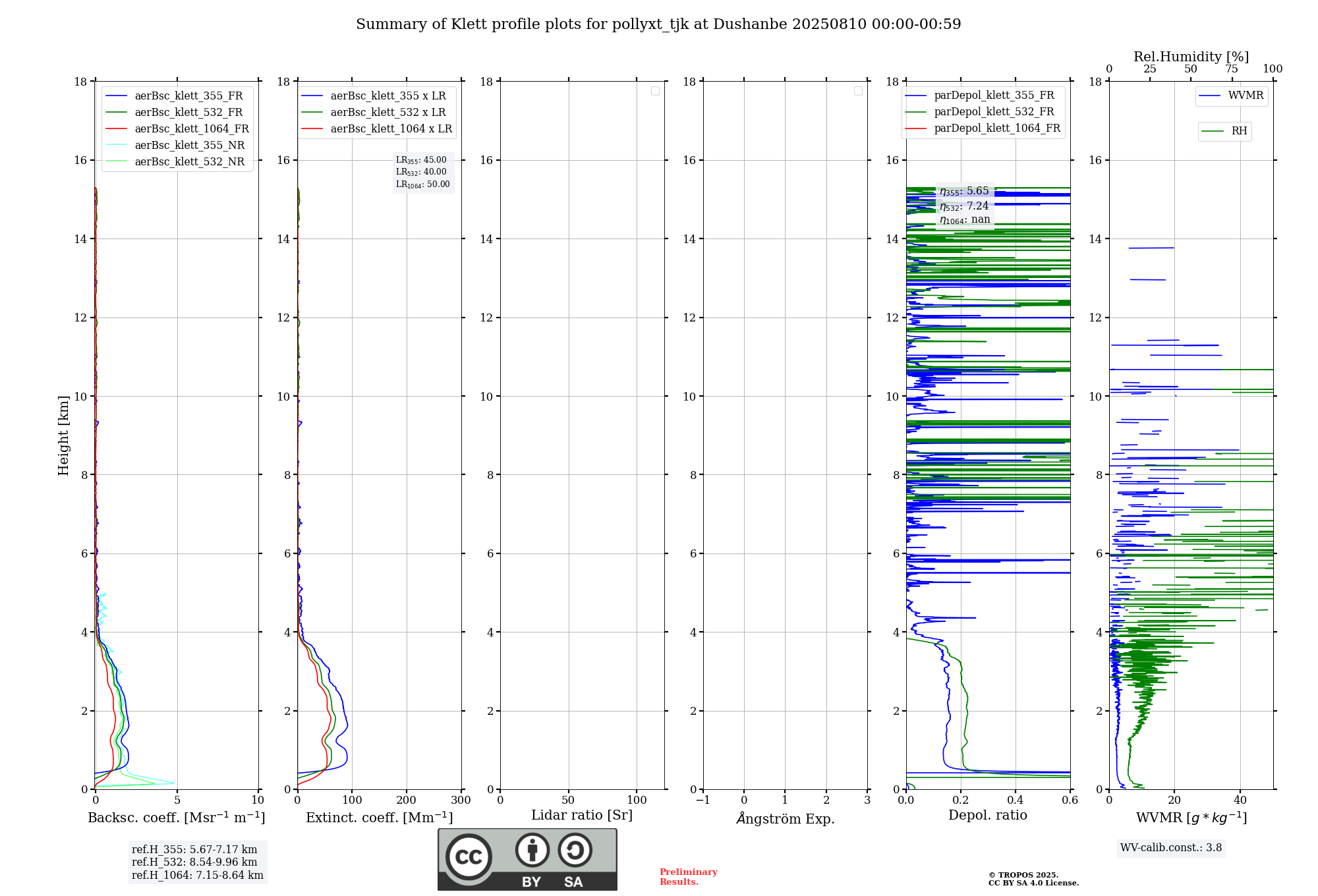Click the empty legend box in Ångström panel
The height and width of the screenshot is (896, 1318).
coord(858,91)
